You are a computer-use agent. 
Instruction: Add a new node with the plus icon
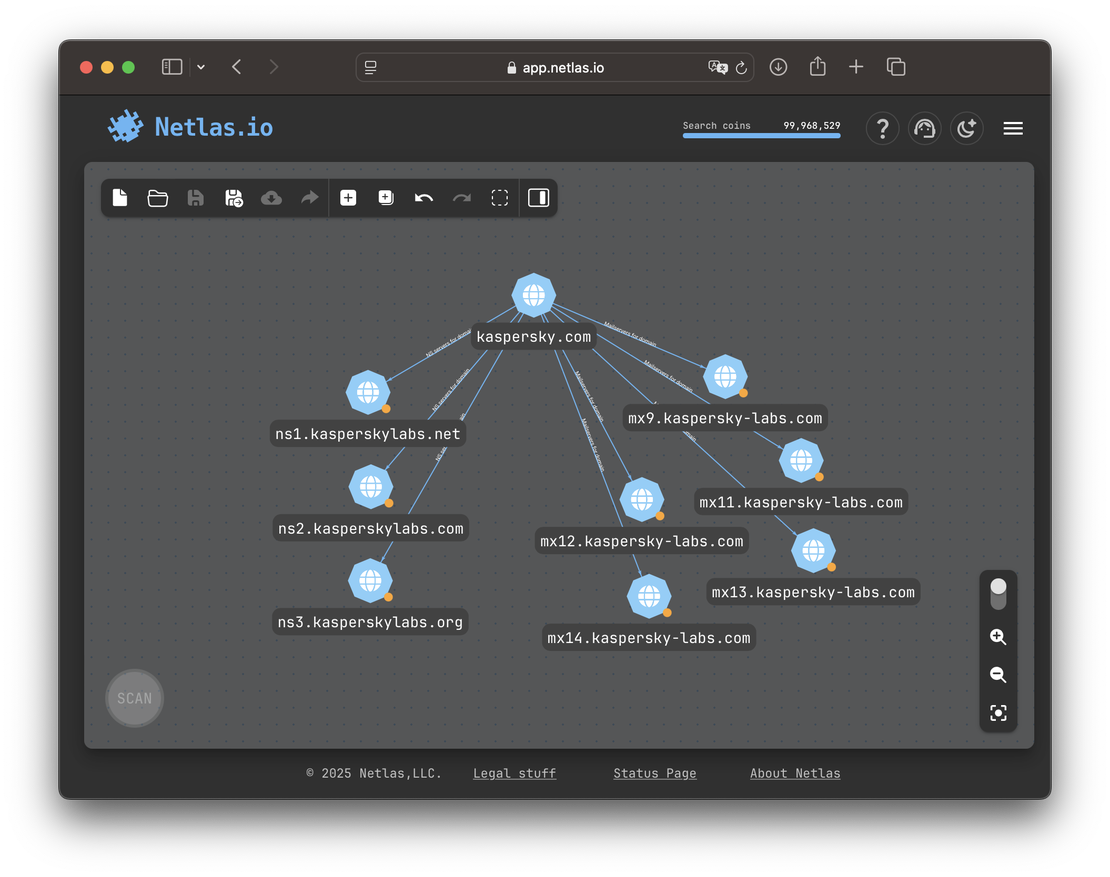tap(348, 198)
